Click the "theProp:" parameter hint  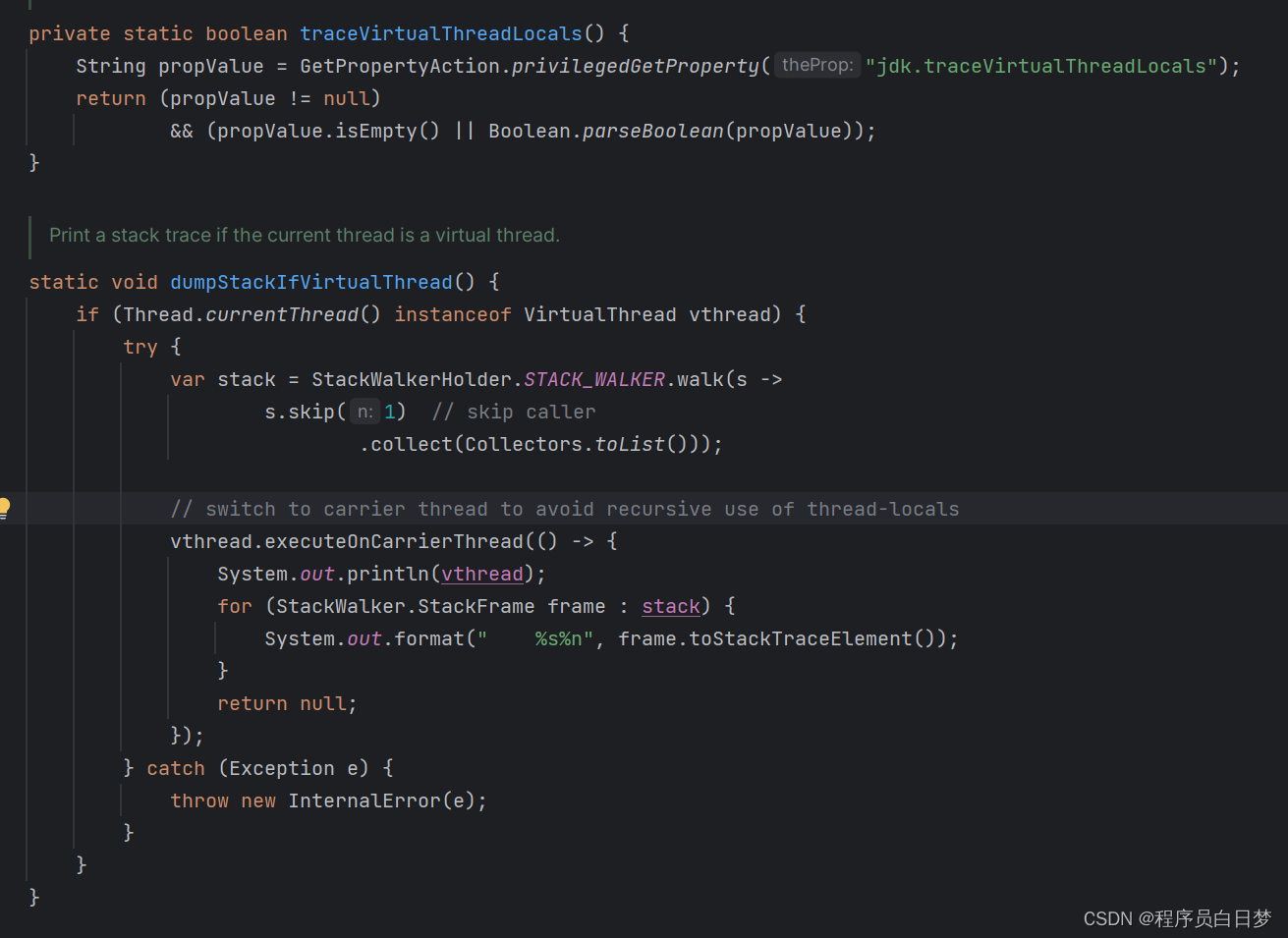(x=817, y=65)
